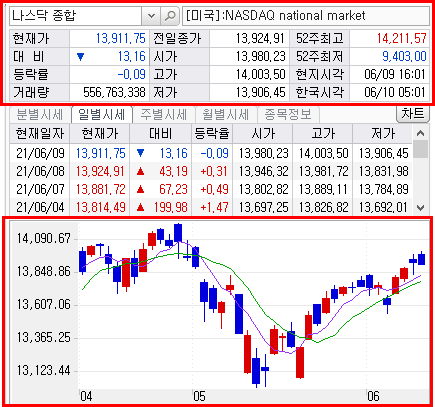This screenshot has width=435, height=407.
Task: Click the 차트 button
Action: pyautogui.click(x=413, y=114)
